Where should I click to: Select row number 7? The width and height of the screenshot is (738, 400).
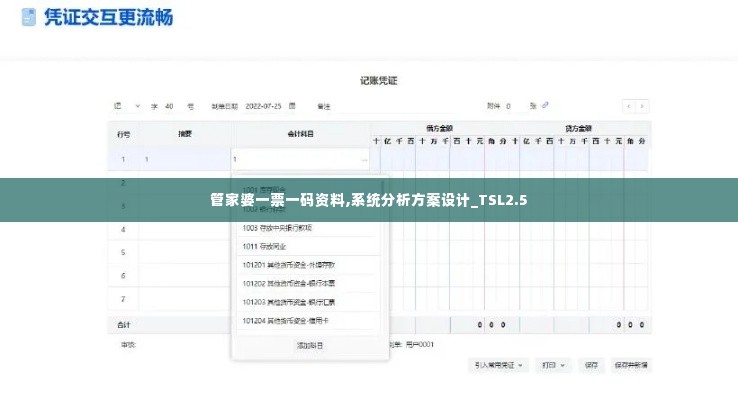click(123, 299)
